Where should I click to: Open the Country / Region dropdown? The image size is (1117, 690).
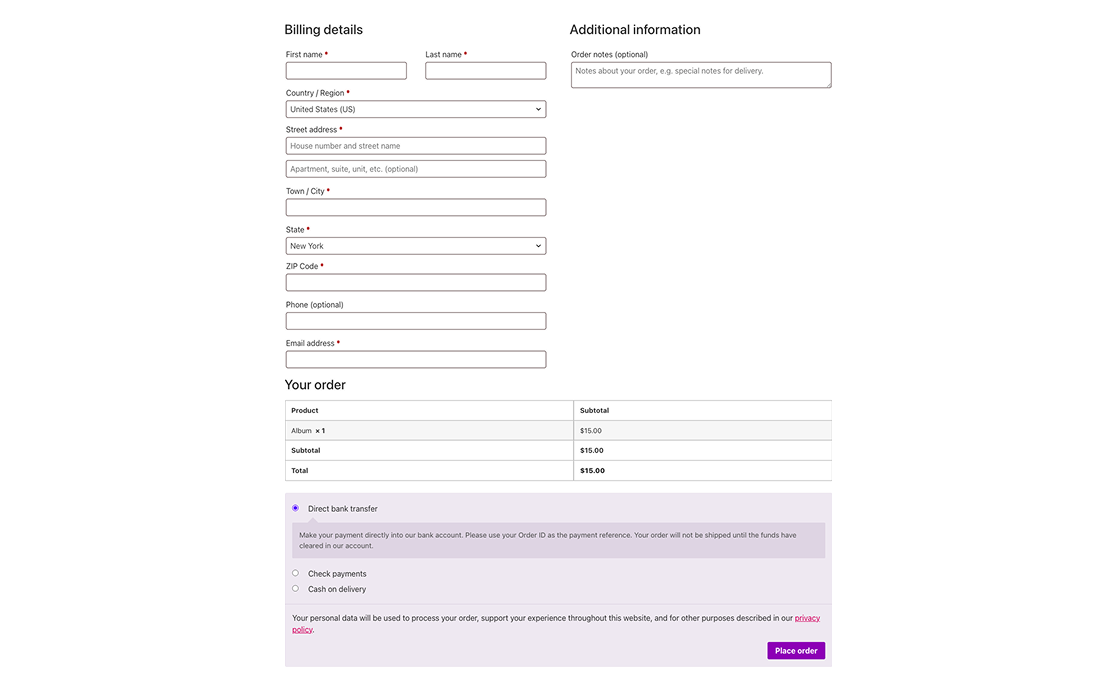click(x=415, y=109)
